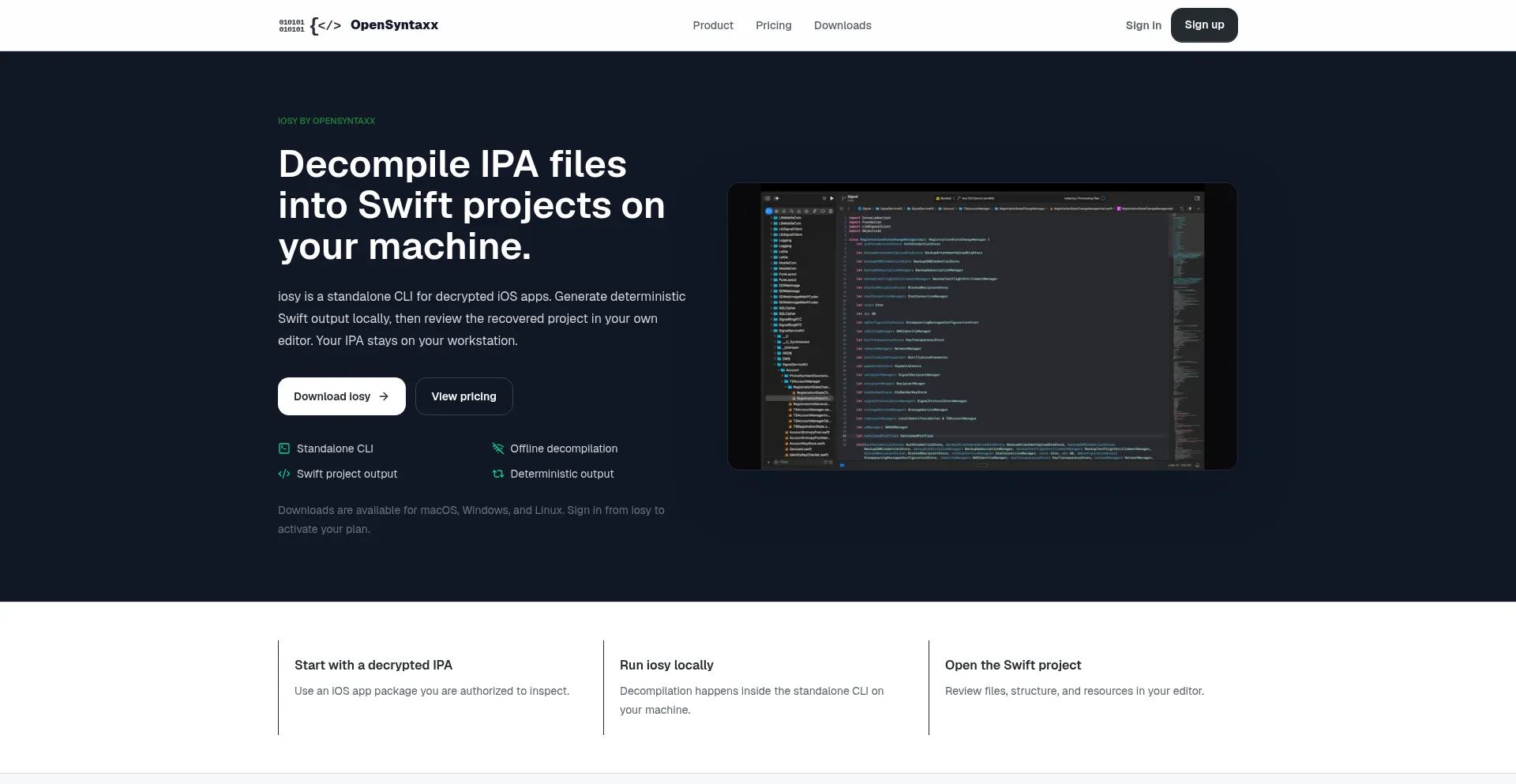Click the Standalone CLI terminal icon
Image resolution: width=1516 pixels, height=784 pixels.
point(284,448)
